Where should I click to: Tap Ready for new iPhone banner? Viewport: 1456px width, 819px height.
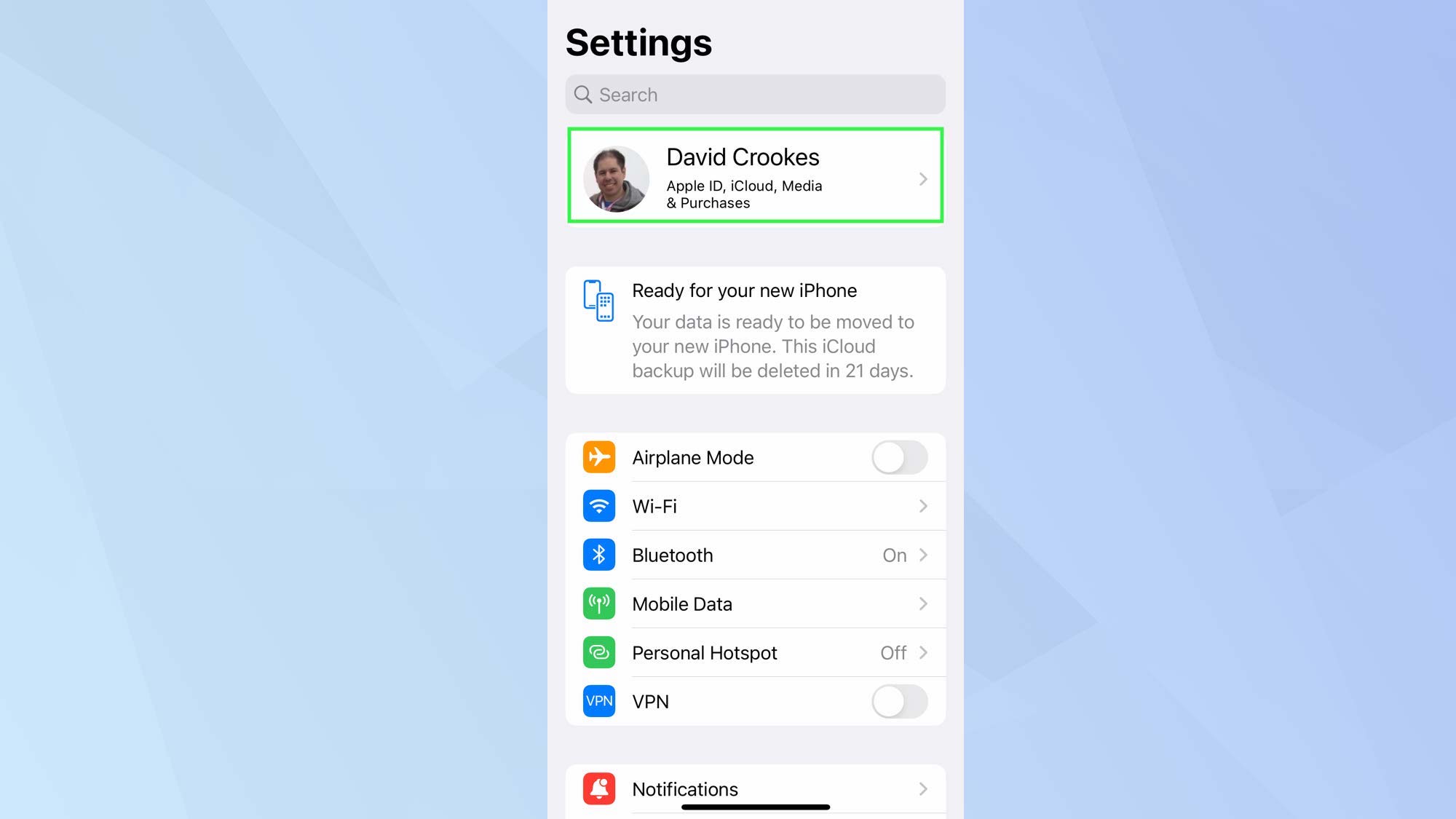point(754,329)
